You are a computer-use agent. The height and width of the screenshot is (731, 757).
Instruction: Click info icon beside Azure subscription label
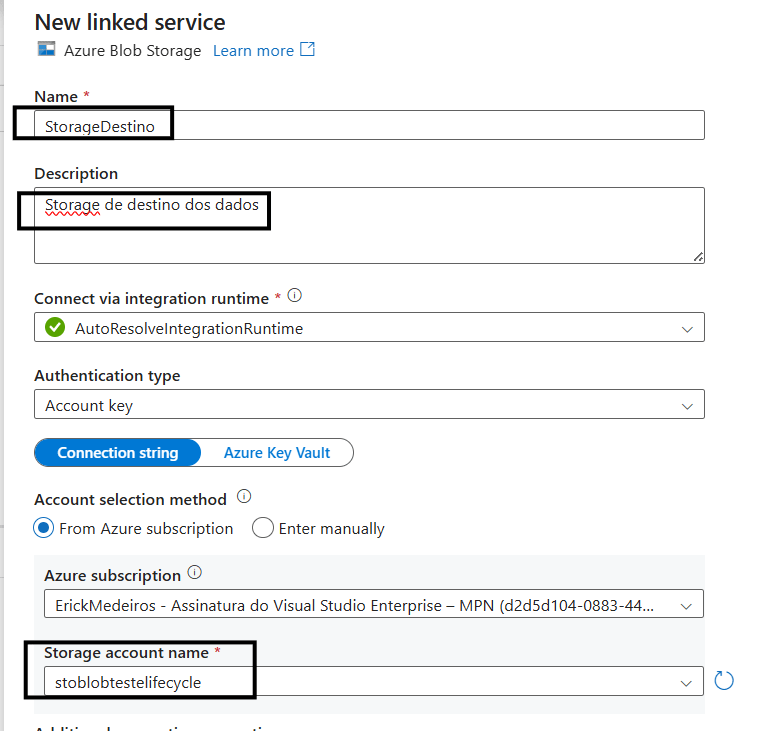tap(195, 574)
